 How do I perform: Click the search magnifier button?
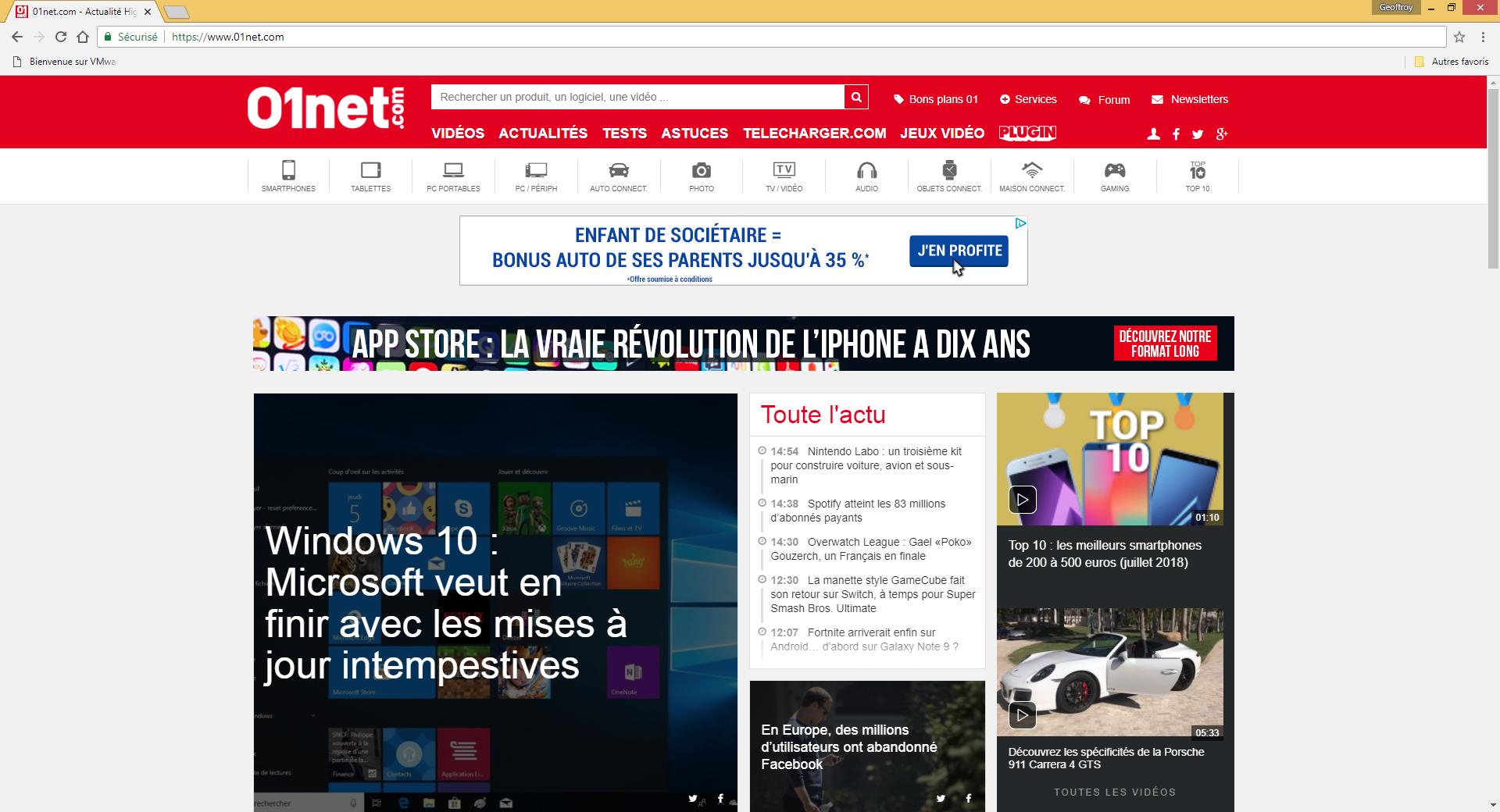856,97
